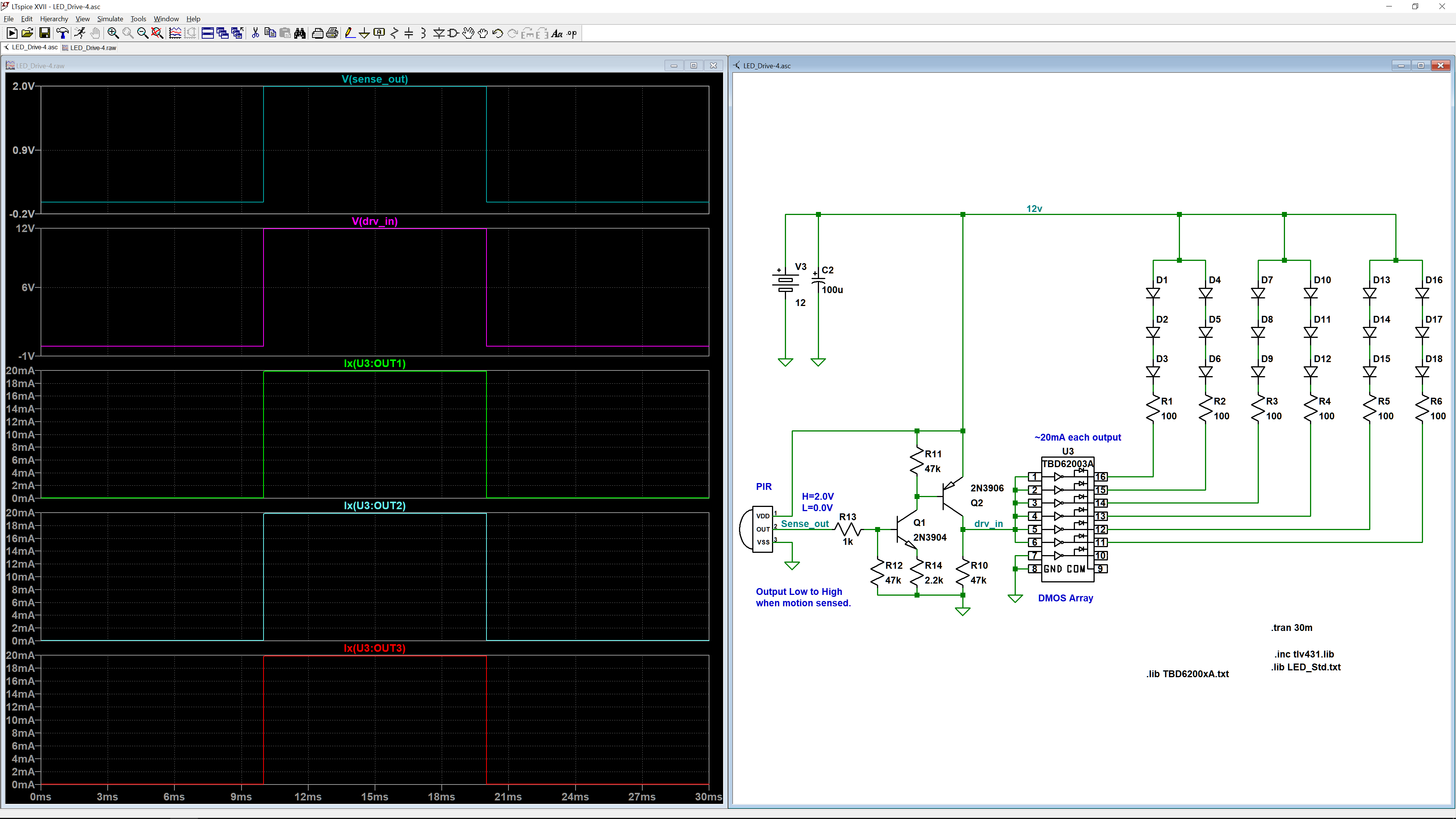Screen dimensions: 1456x819
Task: Select the text Aa tool
Action: pyautogui.click(x=557, y=33)
